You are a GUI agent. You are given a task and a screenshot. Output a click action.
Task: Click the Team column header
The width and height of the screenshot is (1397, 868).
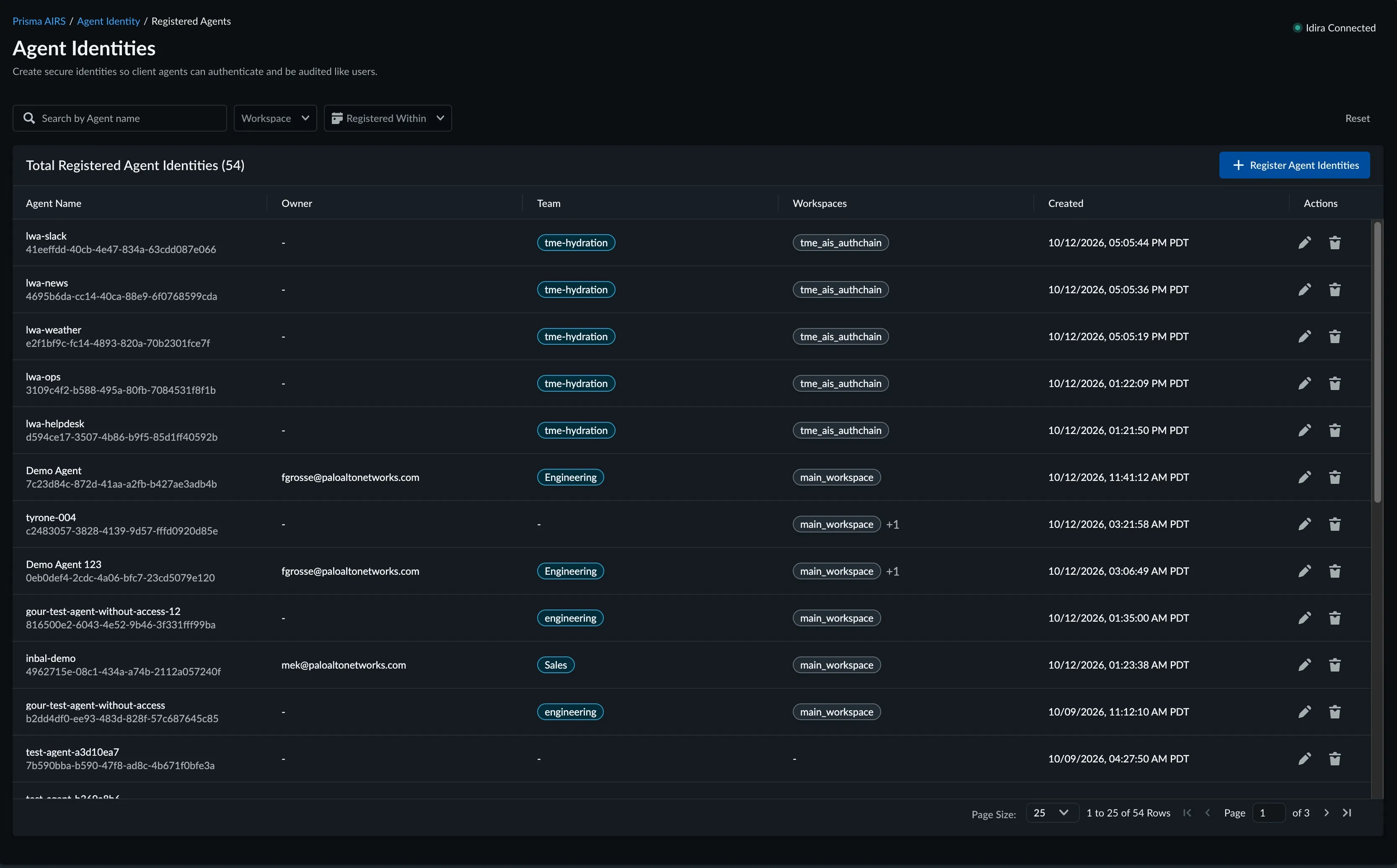click(548, 203)
